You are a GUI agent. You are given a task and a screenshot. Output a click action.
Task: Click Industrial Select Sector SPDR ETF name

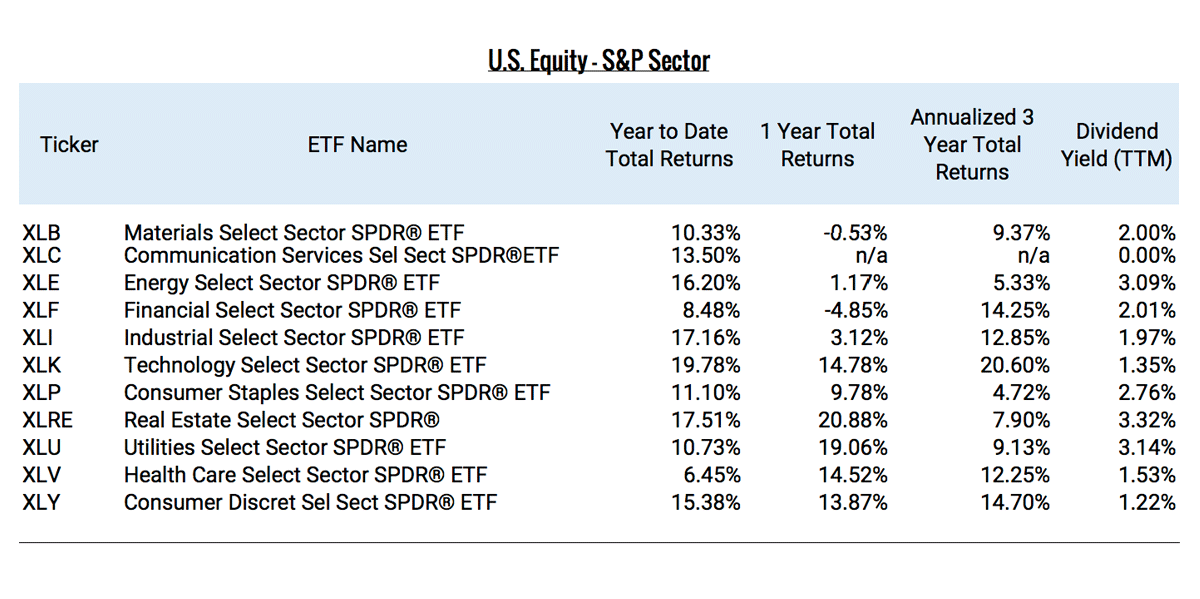pyautogui.click(x=294, y=338)
